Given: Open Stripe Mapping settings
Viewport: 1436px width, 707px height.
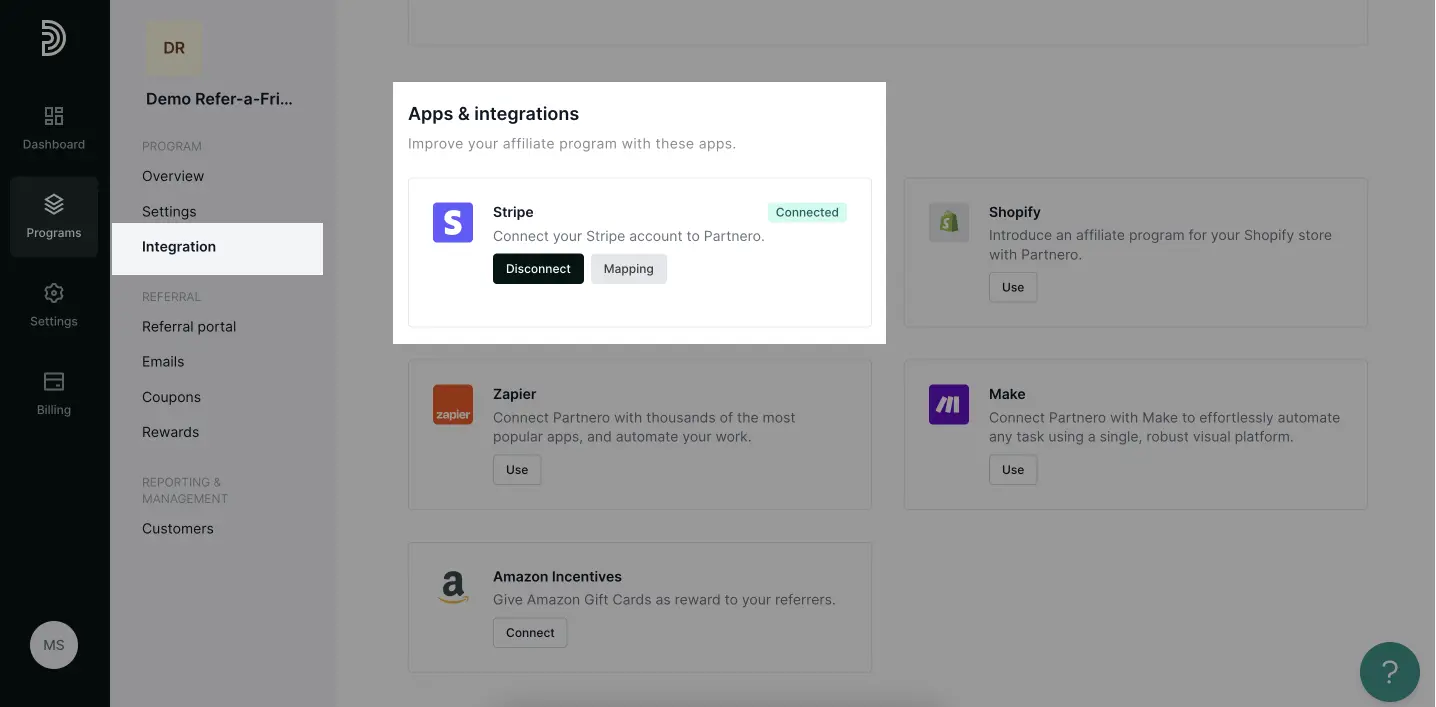Looking at the screenshot, I should click(628, 269).
